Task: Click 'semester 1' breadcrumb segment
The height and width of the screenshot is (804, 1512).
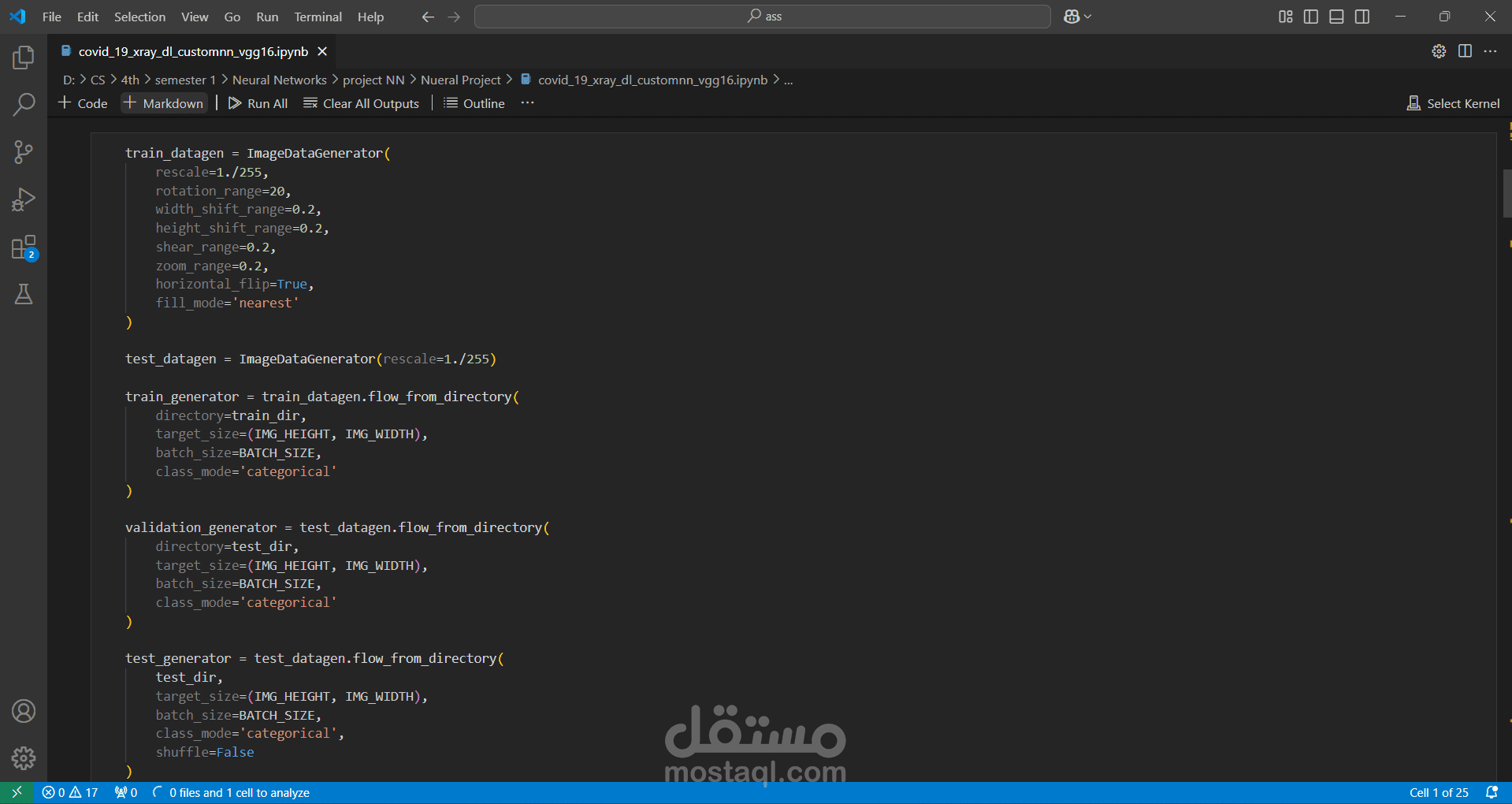Action: pyautogui.click(x=185, y=80)
